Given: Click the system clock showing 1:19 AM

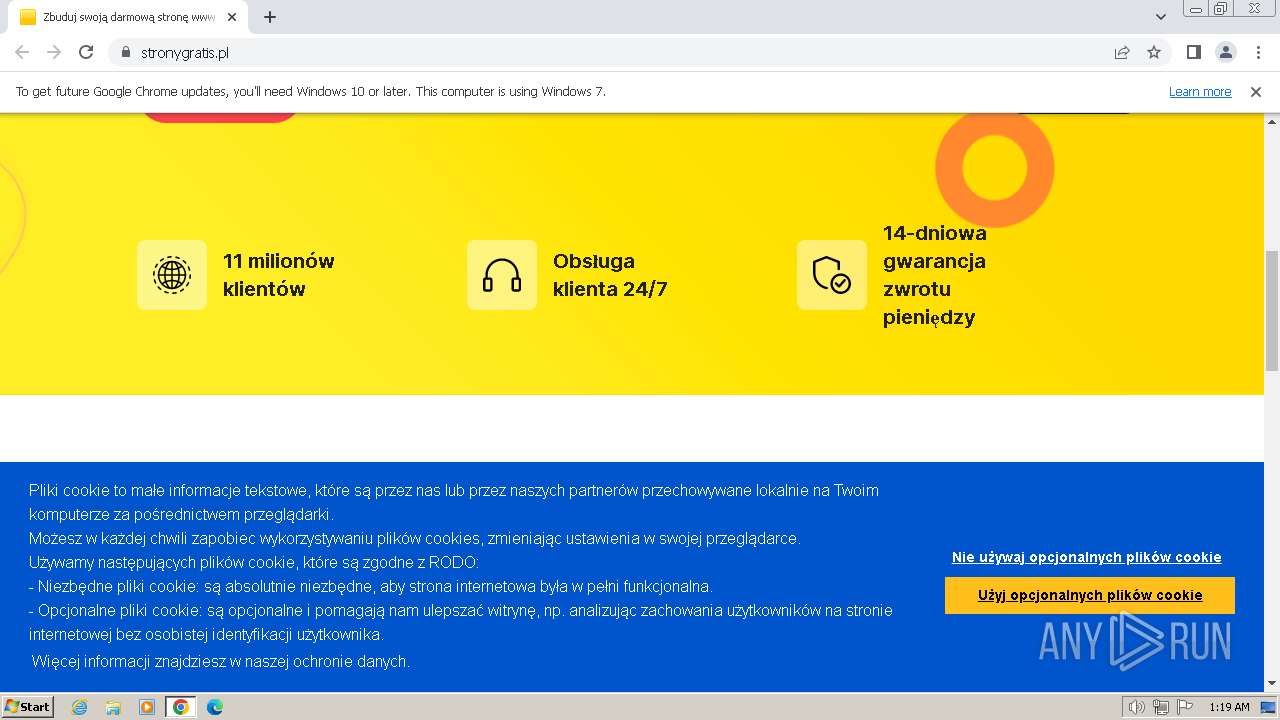Looking at the screenshot, I should [1229, 707].
